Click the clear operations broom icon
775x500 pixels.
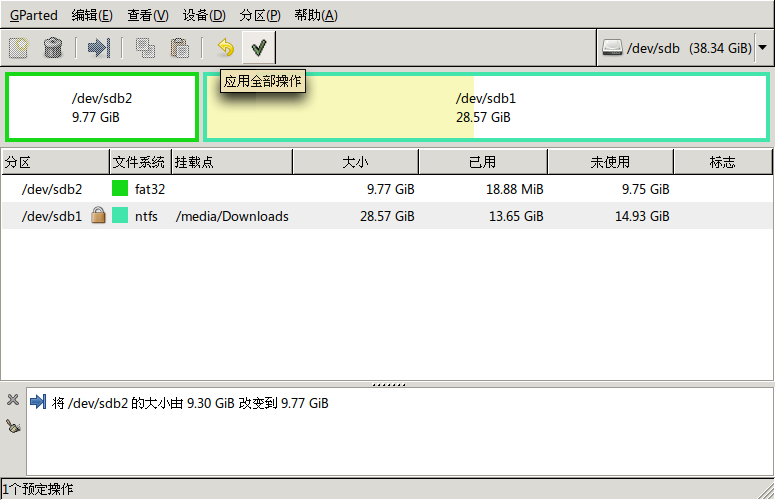13,426
